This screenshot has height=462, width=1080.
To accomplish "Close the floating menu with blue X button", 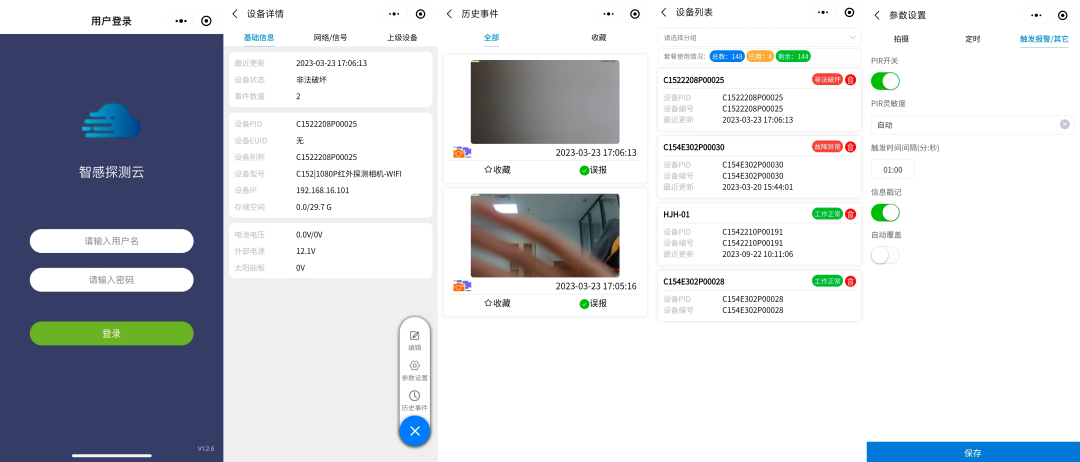I will coord(414,430).
